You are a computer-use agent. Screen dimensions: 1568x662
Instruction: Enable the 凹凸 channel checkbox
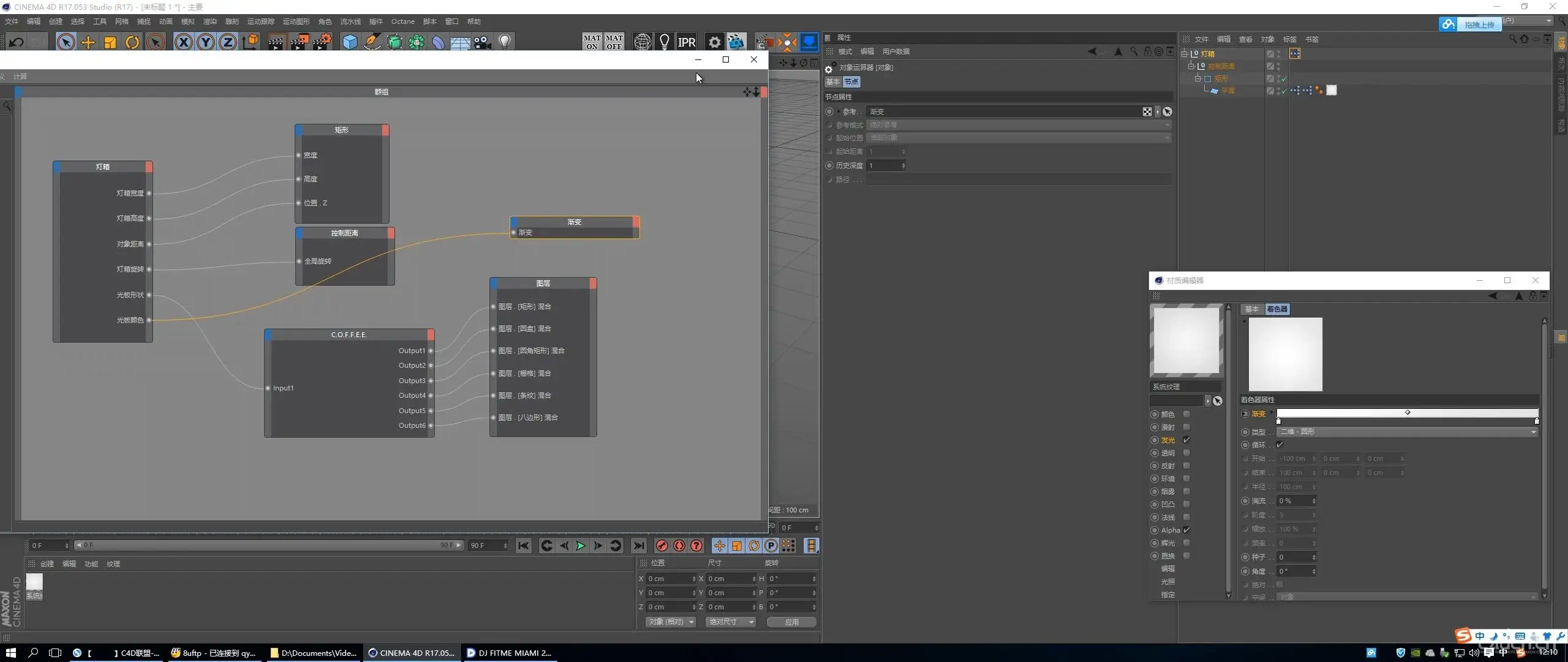(1186, 504)
